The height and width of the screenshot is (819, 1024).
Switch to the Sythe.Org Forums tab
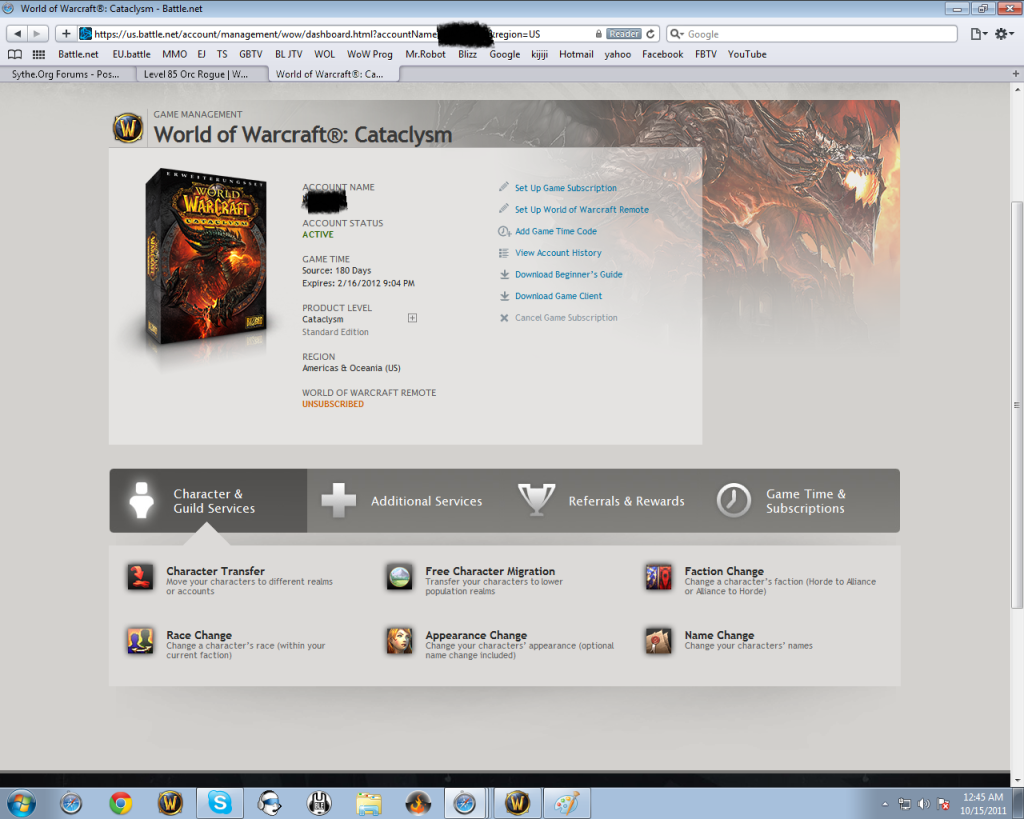tap(66, 74)
